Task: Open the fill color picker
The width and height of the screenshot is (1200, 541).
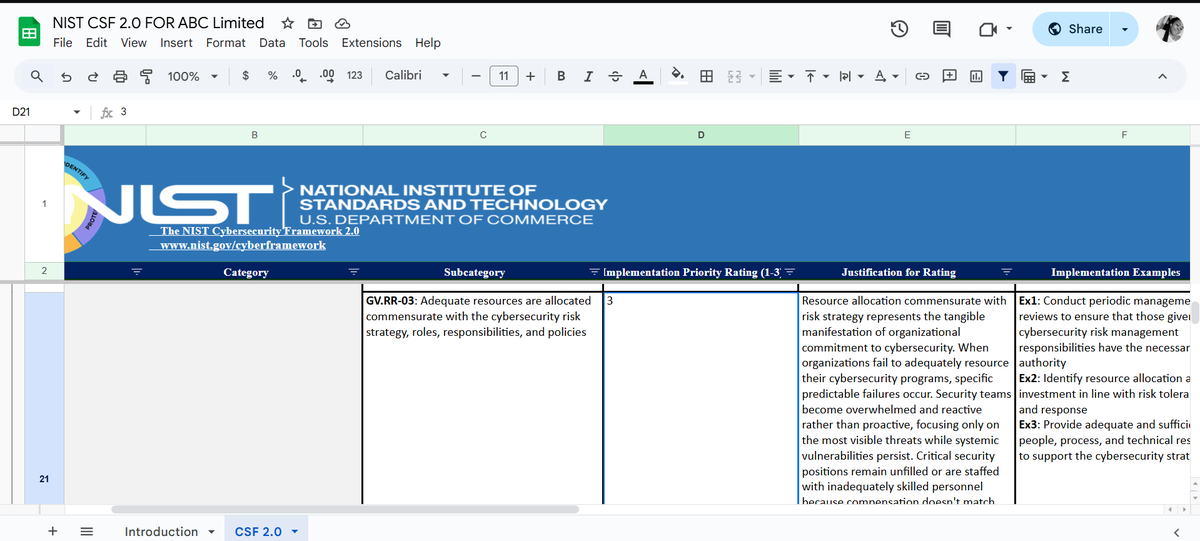Action: [677, 76]
